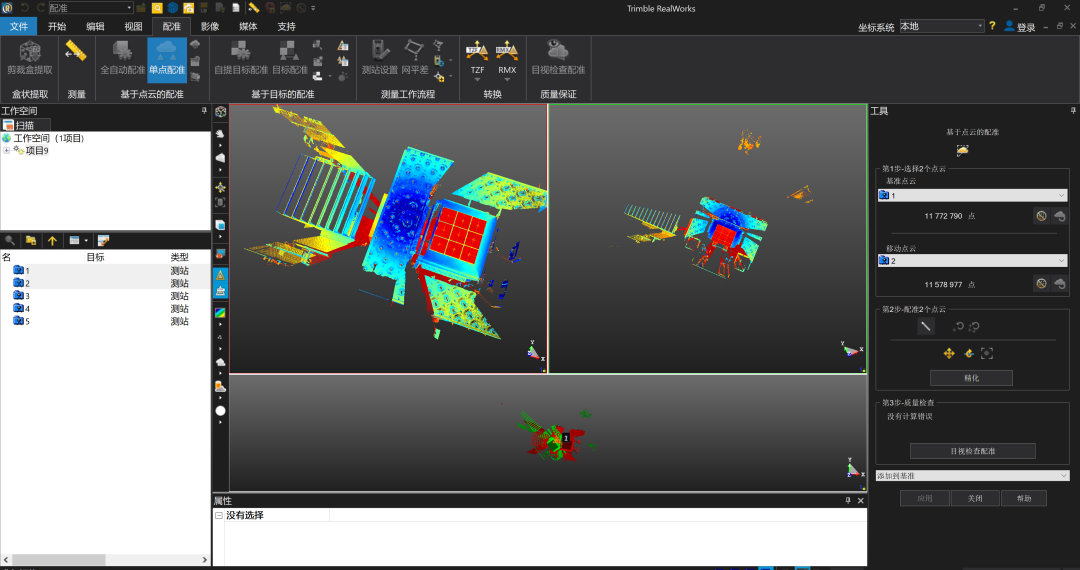Click the blank document icon in quick toolbar
This screenshot has width=1080, height=570.
click(x=236, y=8)
